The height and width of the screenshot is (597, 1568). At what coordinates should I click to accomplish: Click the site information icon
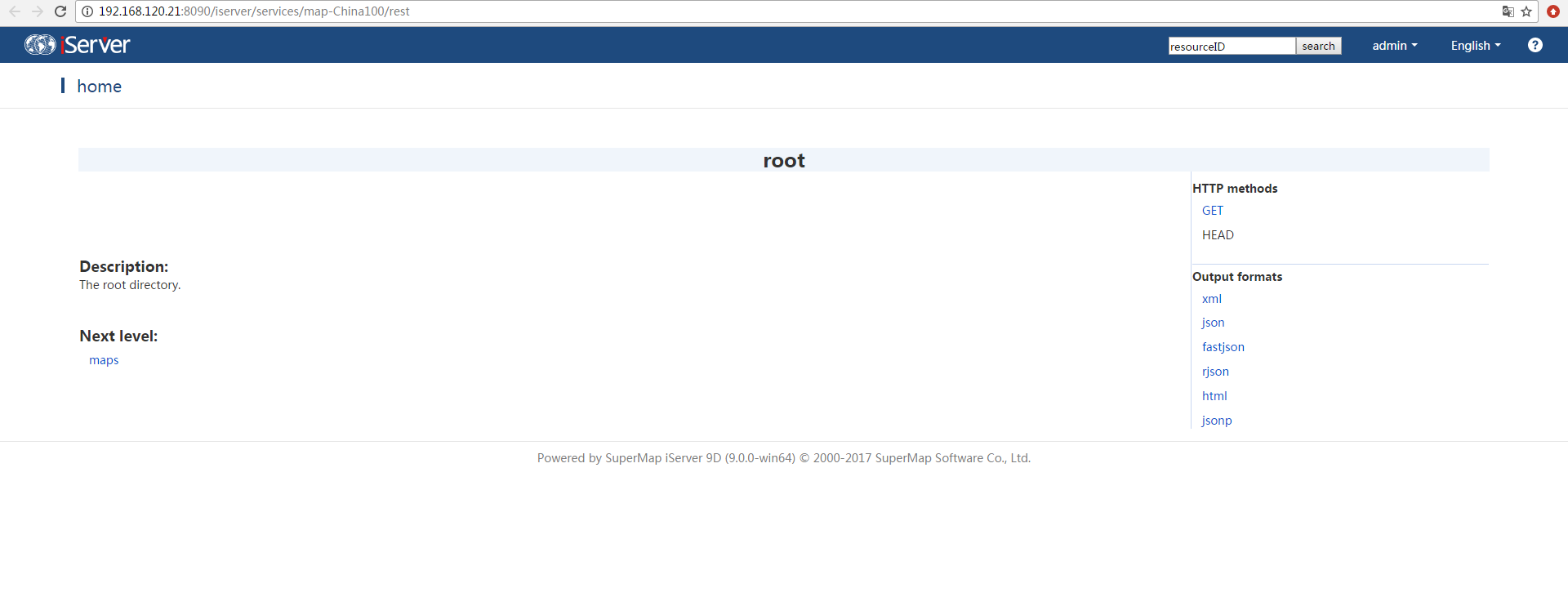pos(87,11)
